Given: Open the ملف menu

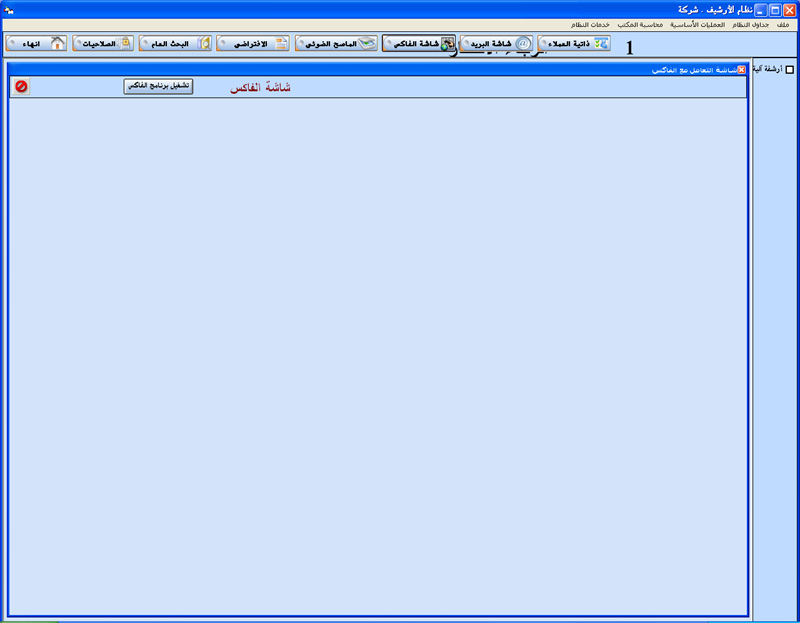Looking at the screenshot, I should coord(783,24).
